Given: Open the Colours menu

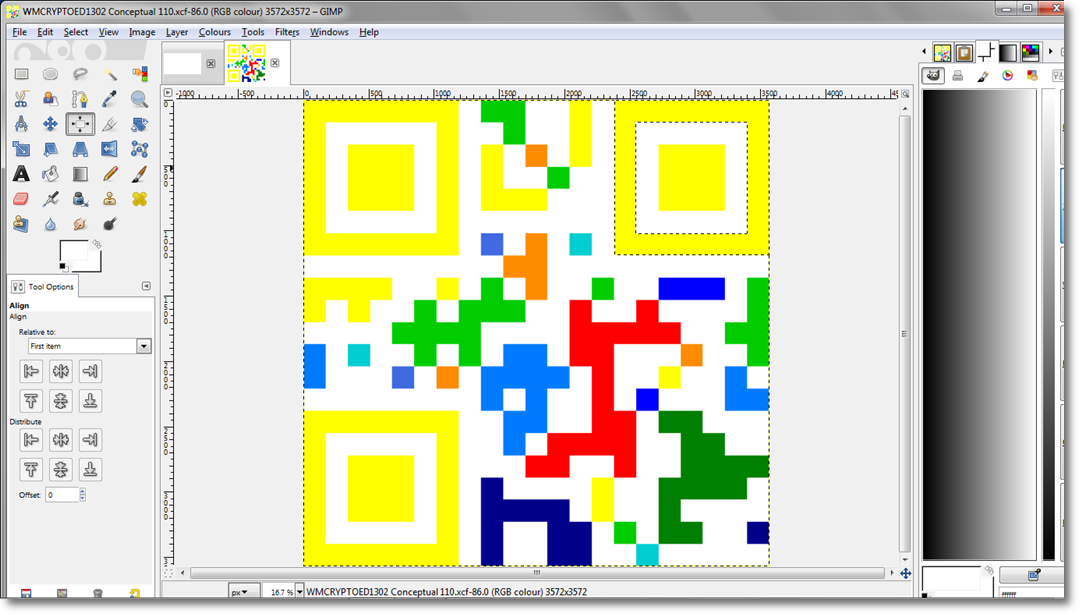Looking at the screenshot, I should 214,32.
